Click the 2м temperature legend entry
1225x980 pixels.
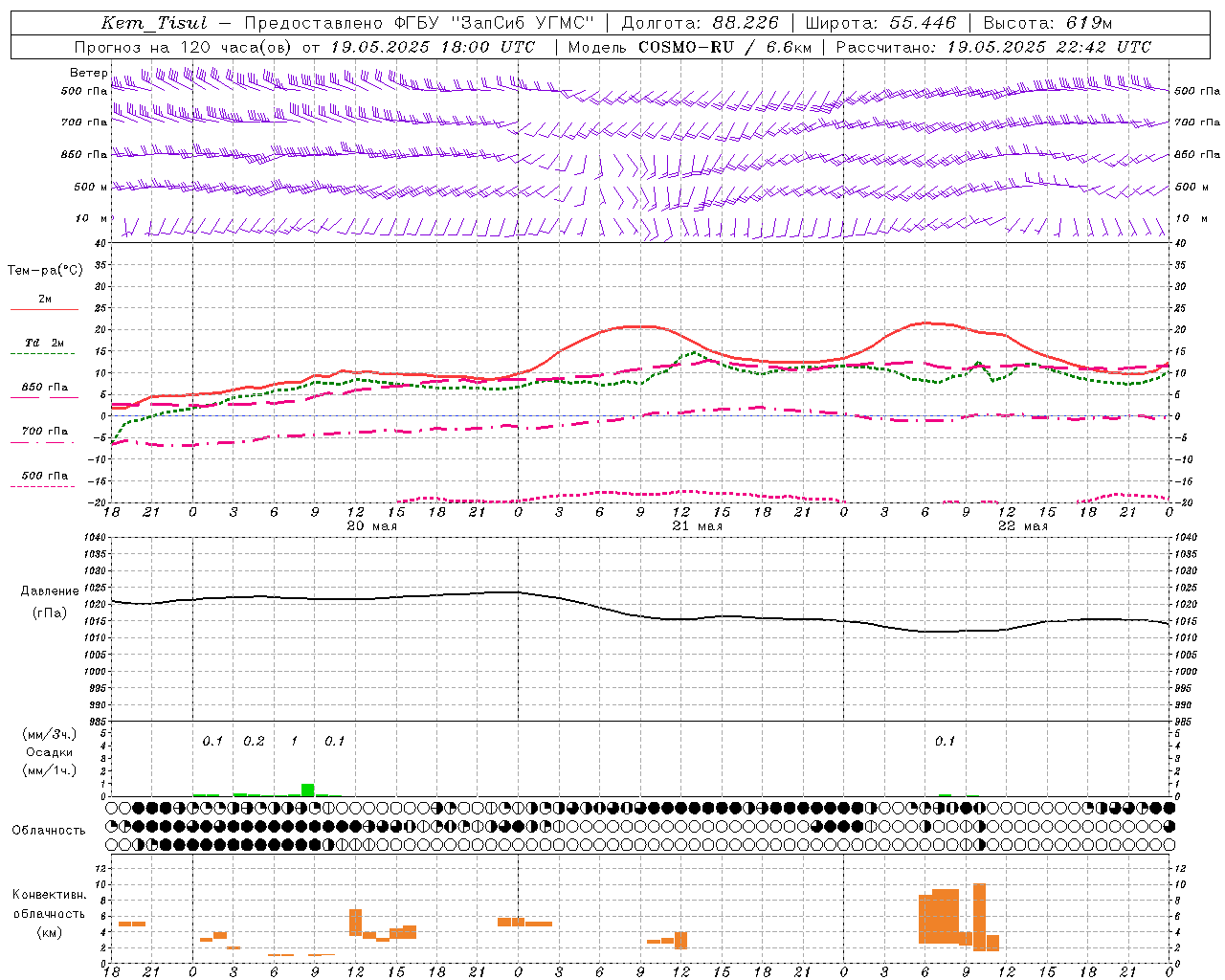coord(45,299)
